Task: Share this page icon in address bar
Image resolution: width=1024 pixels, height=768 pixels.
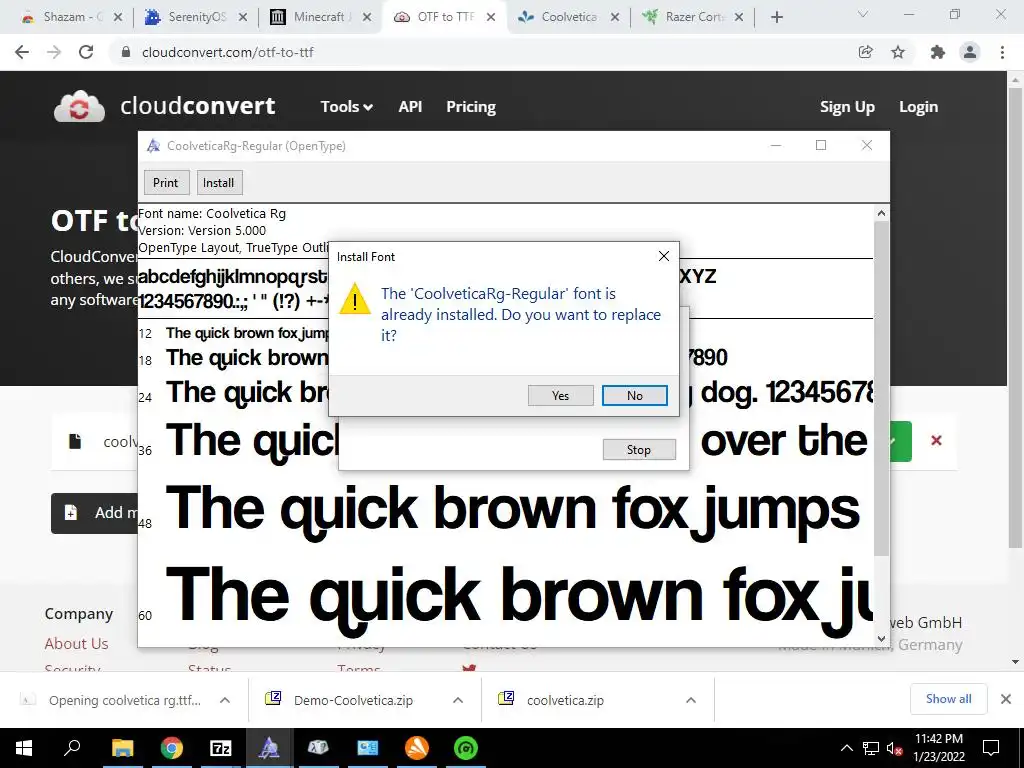Action: point(866,52)
